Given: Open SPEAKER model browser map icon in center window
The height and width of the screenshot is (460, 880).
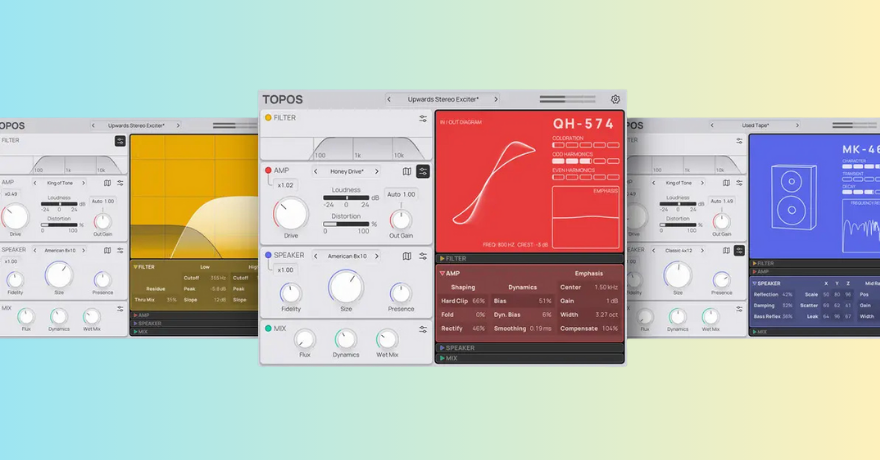Looking at the screenshot, I should click(407, 256).
